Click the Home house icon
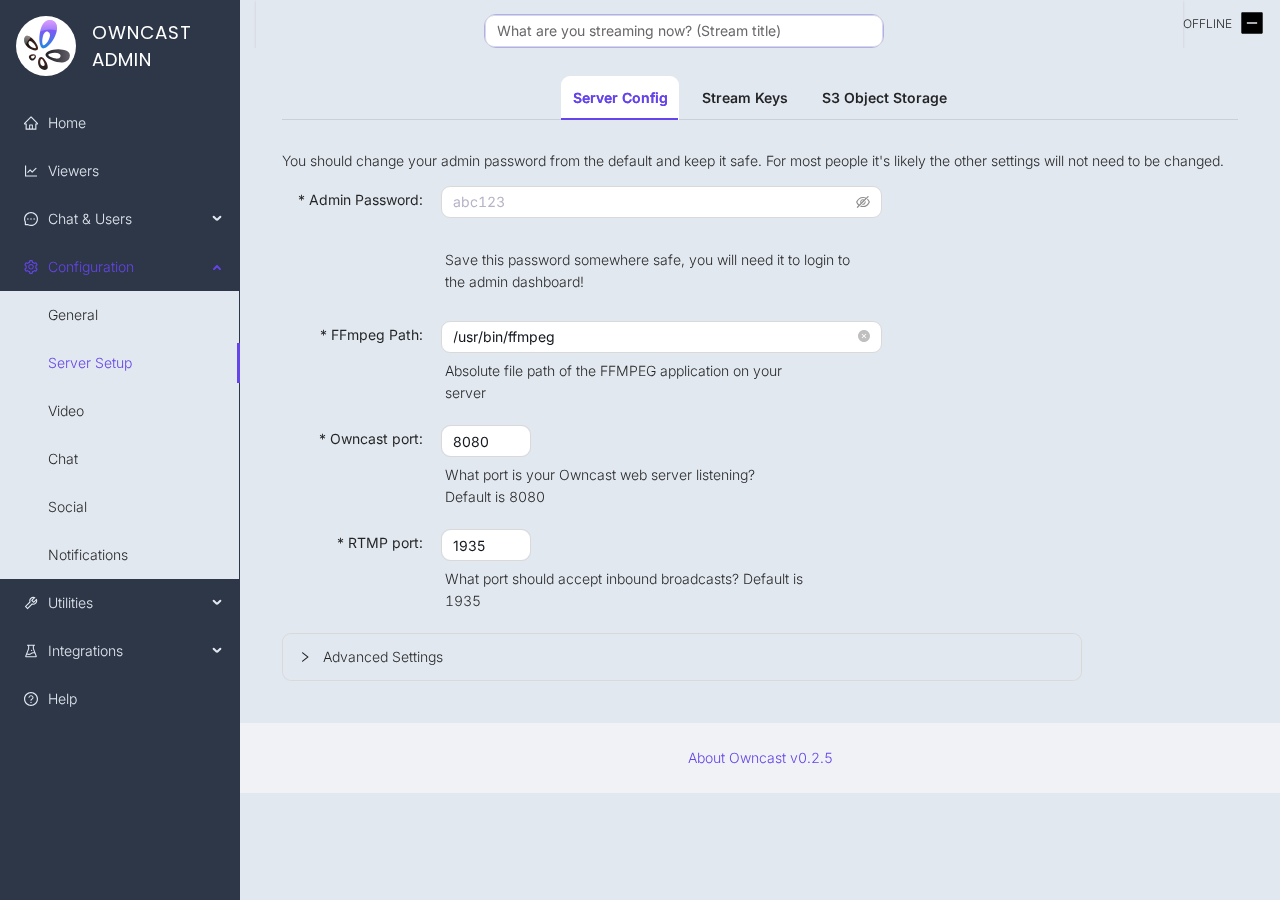The height and width of the screenshot is (900, 1280). 31,123
